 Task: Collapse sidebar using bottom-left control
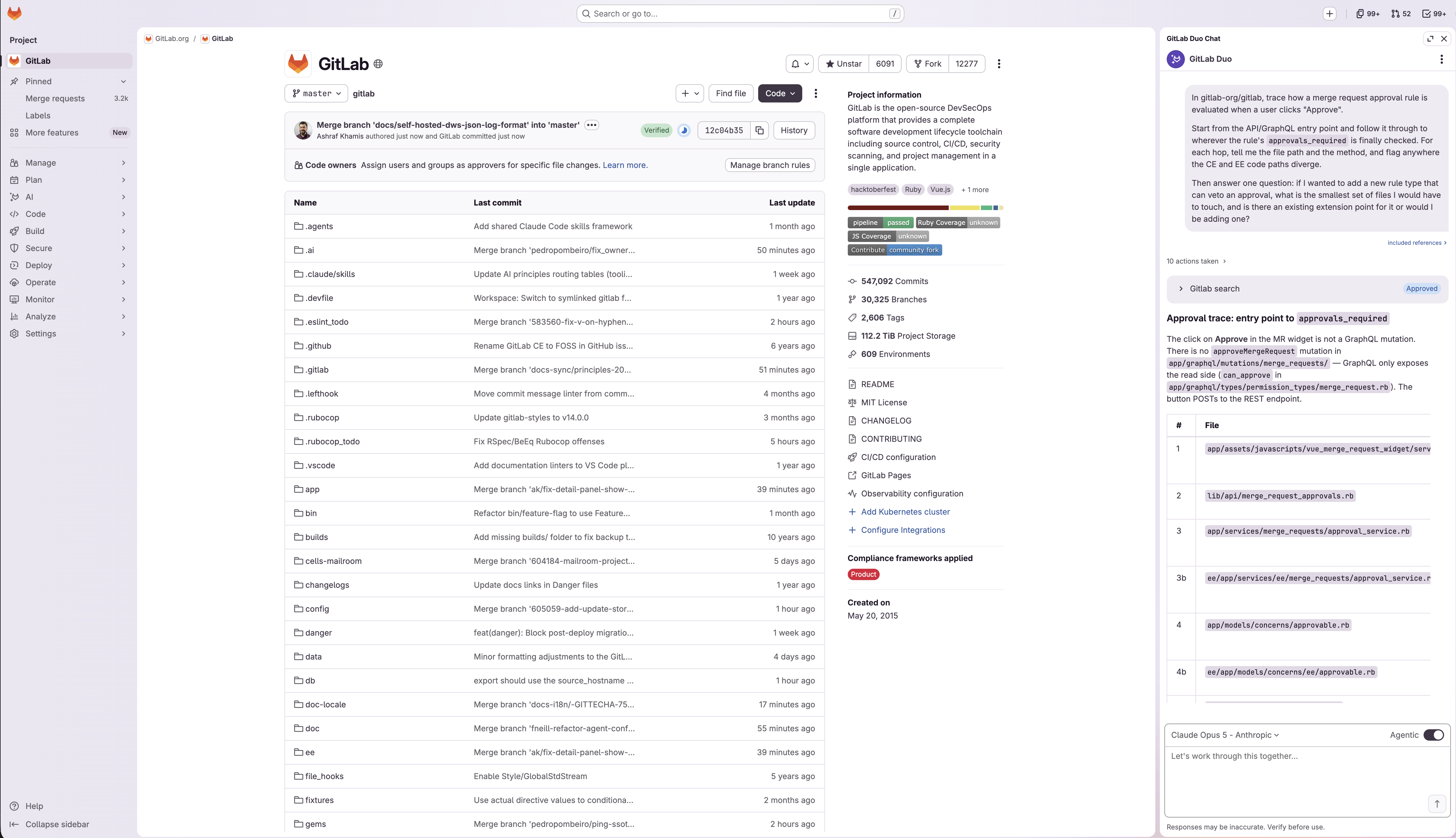(50, 824)
